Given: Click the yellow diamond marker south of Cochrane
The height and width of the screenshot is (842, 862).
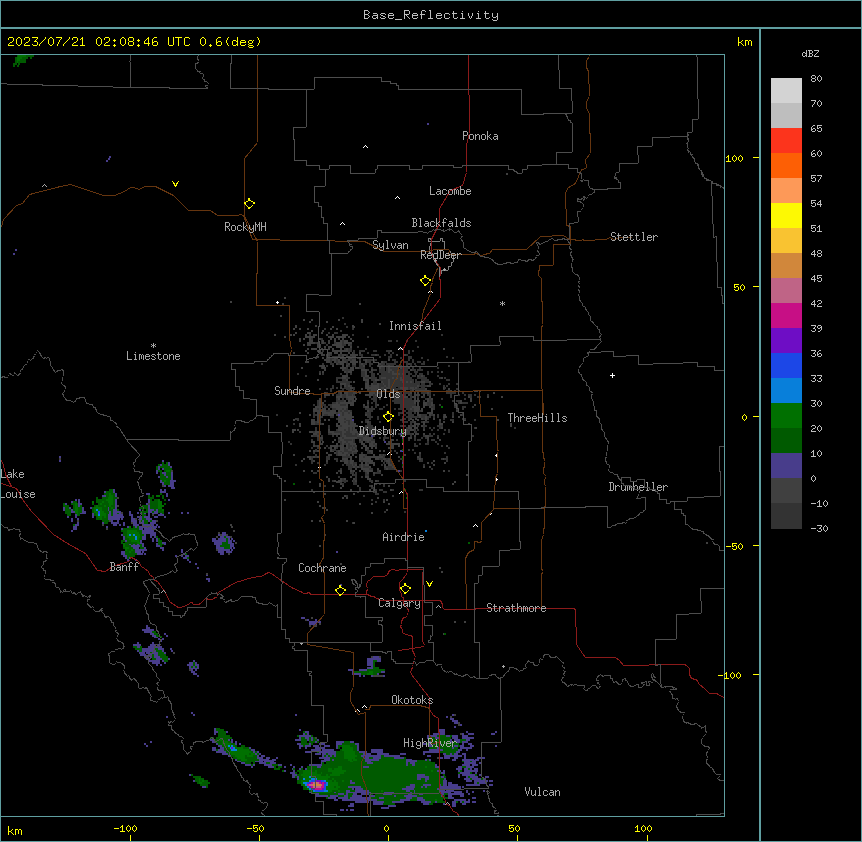Looking at the screenshot, I should click(x=340, y=590).
